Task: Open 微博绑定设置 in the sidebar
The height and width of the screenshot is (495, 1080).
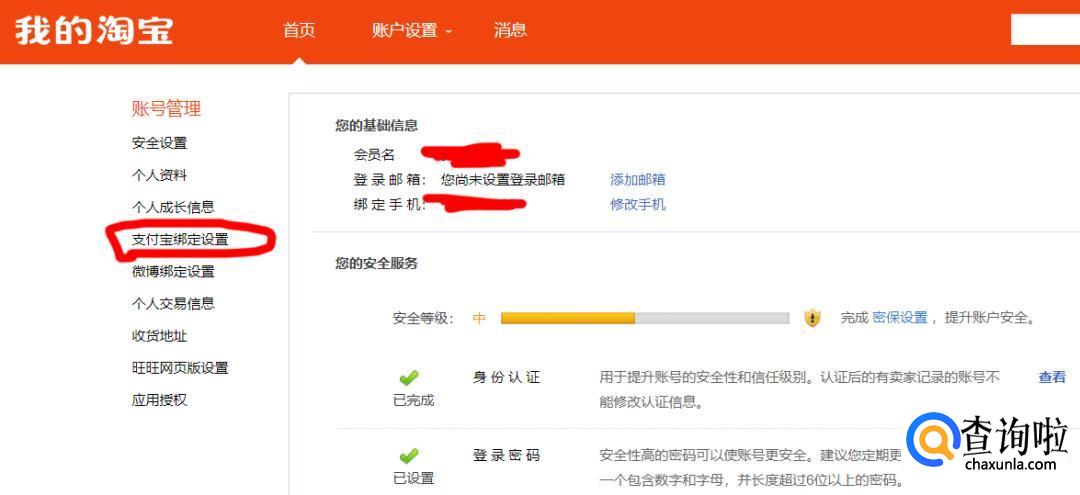Action: click(173, 271)
